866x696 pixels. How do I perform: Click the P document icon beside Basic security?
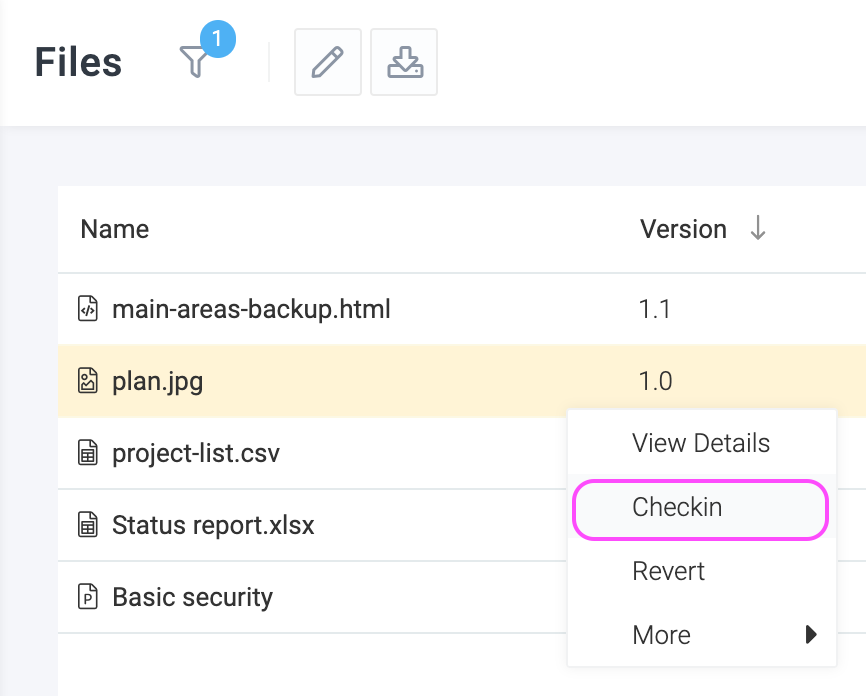87,597
